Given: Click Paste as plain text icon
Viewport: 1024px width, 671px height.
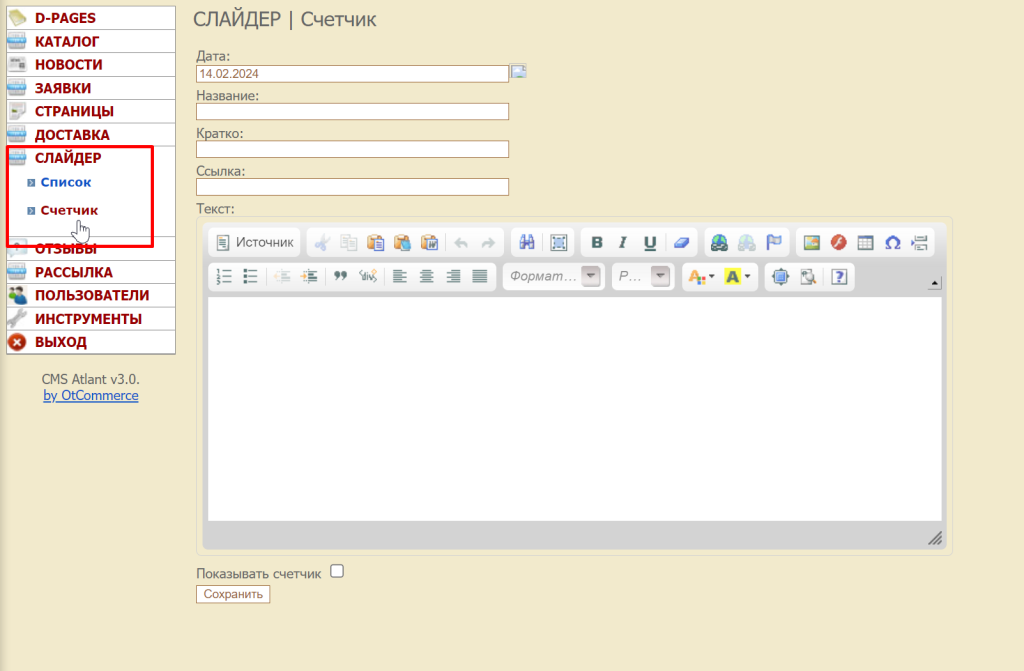Looking at the screenshot, I should click(402, 243).
